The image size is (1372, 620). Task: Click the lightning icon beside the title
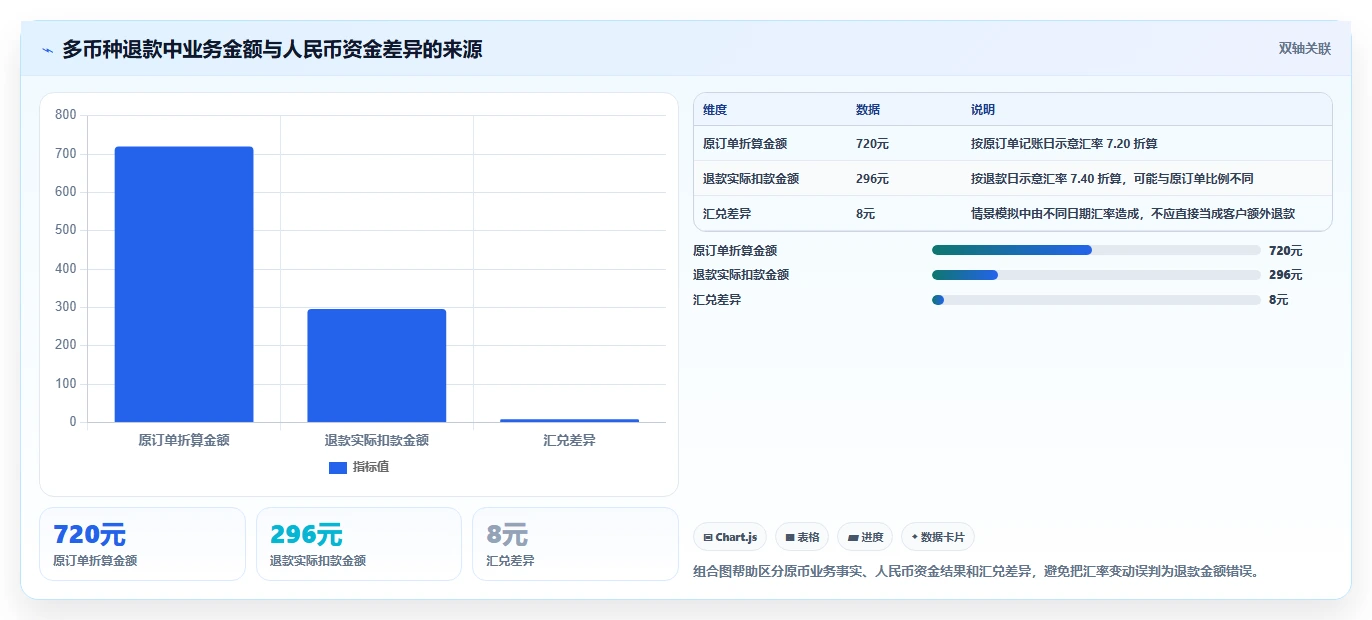(48, 49)
